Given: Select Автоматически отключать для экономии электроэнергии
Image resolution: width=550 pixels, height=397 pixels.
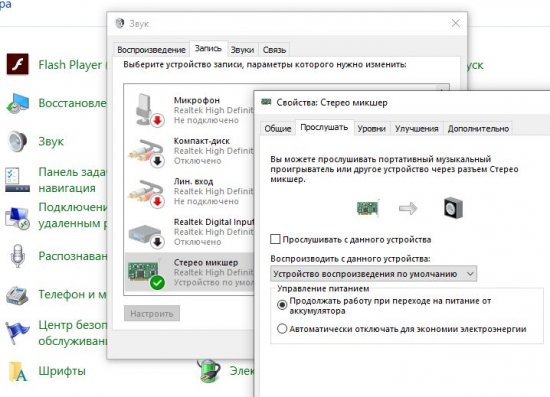Looking at the screenshot, I should [x=282, y=329].
